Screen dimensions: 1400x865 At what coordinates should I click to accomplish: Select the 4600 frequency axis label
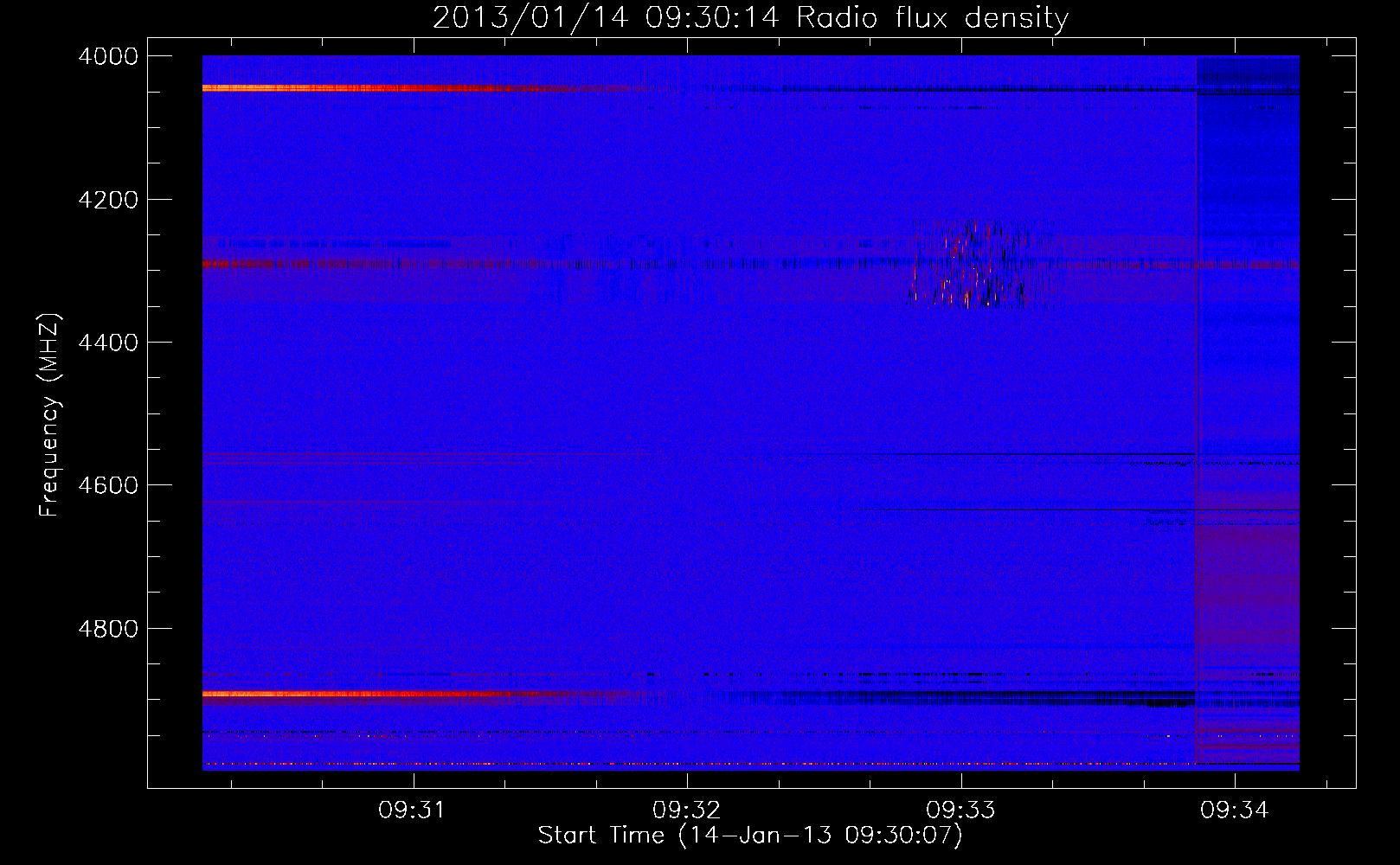(x=108, y=485)
